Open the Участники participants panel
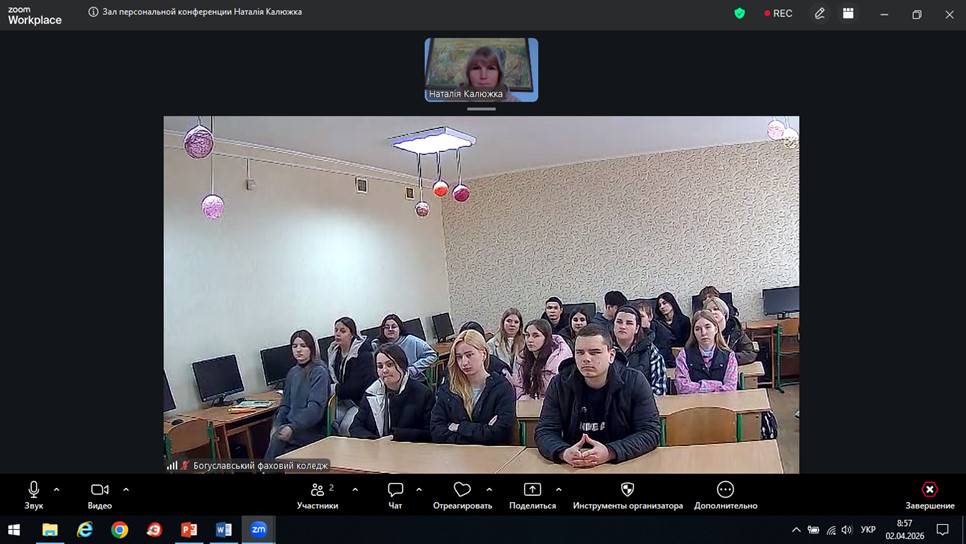 [x=318, y=490]
